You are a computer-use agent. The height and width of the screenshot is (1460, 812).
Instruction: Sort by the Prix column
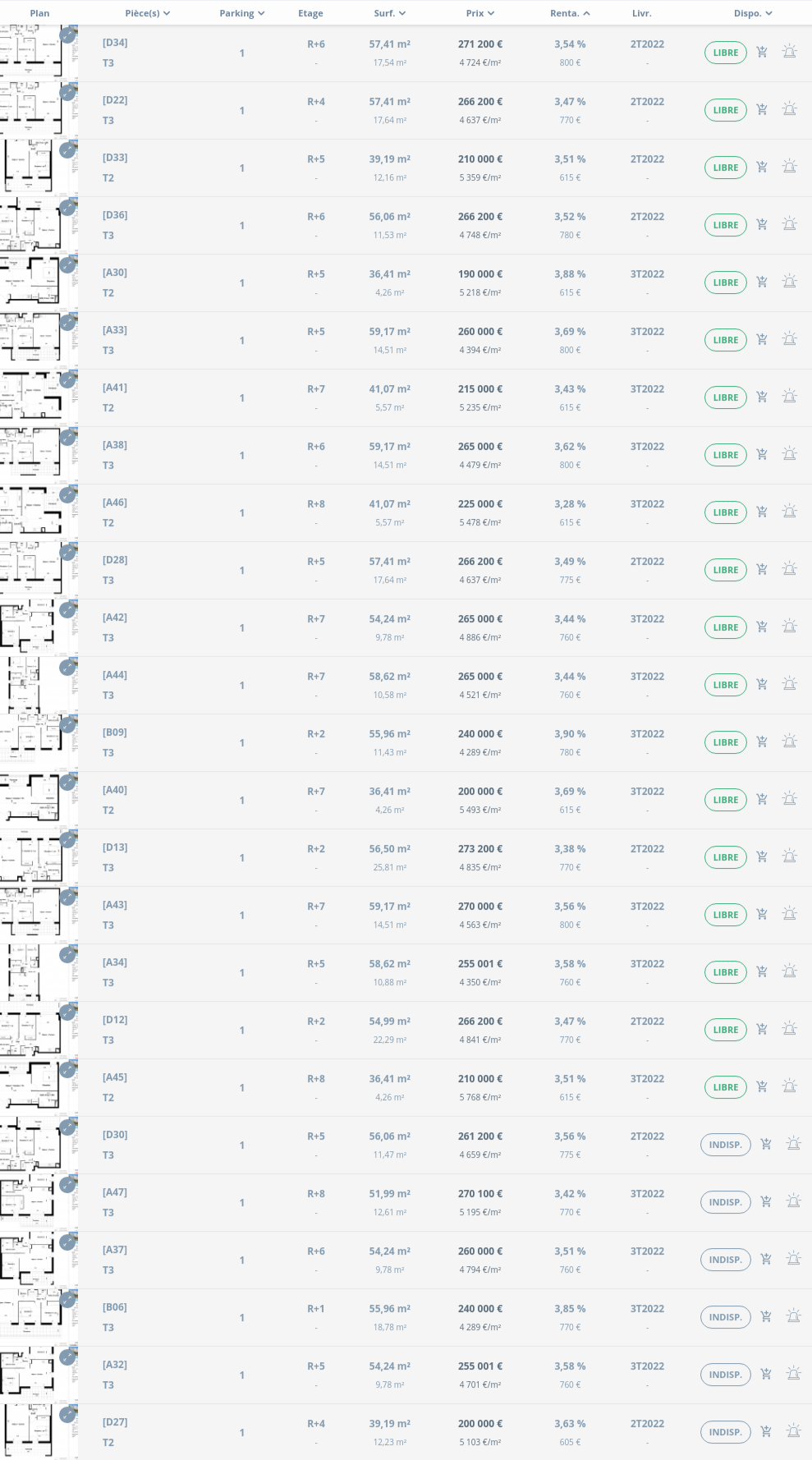[480, 13]
